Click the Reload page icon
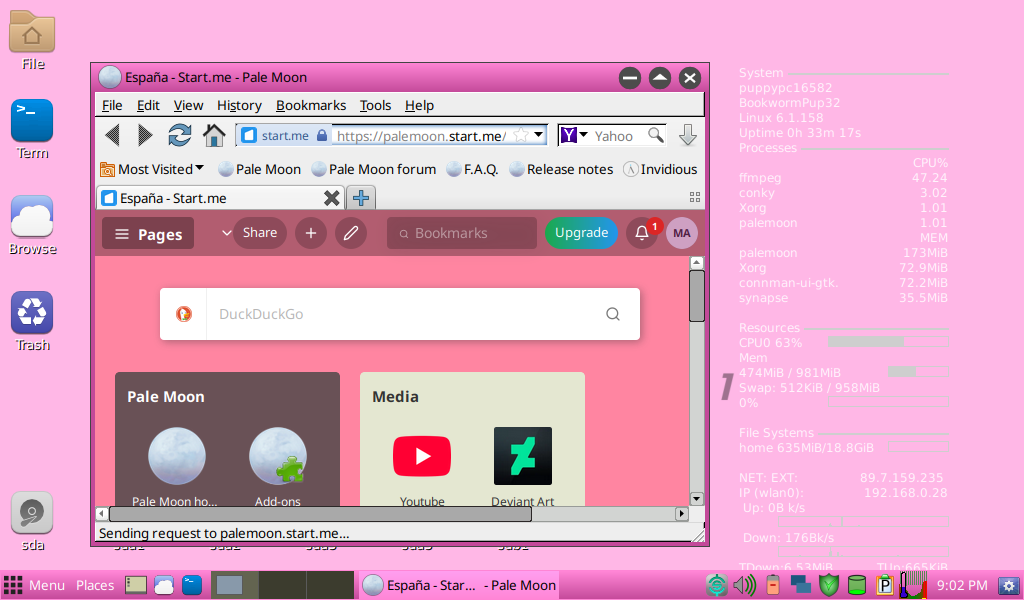Viewport: 1024px width, 600px height. (179, 135)
